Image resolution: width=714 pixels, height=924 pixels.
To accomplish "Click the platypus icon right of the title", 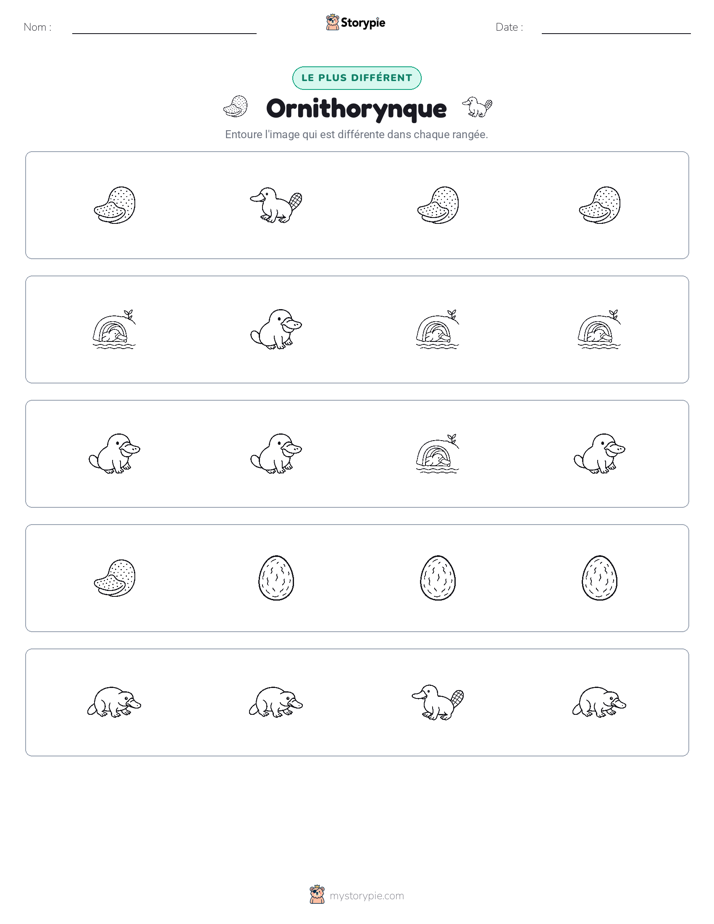I will [477, 107].
